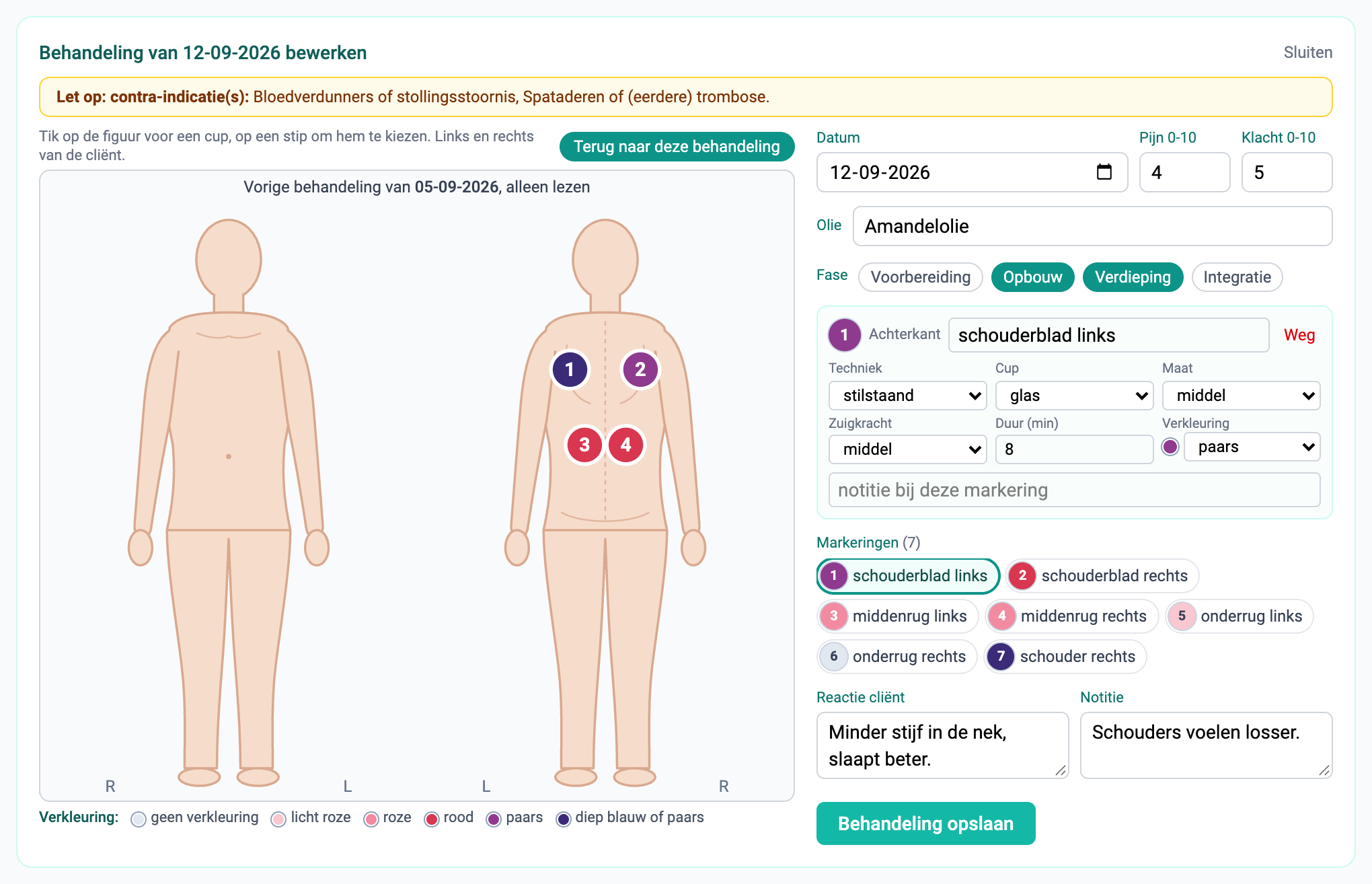Edit the Duur (min) field
The width and height of the screenshot is (1372, 884).
point(1074,449)
